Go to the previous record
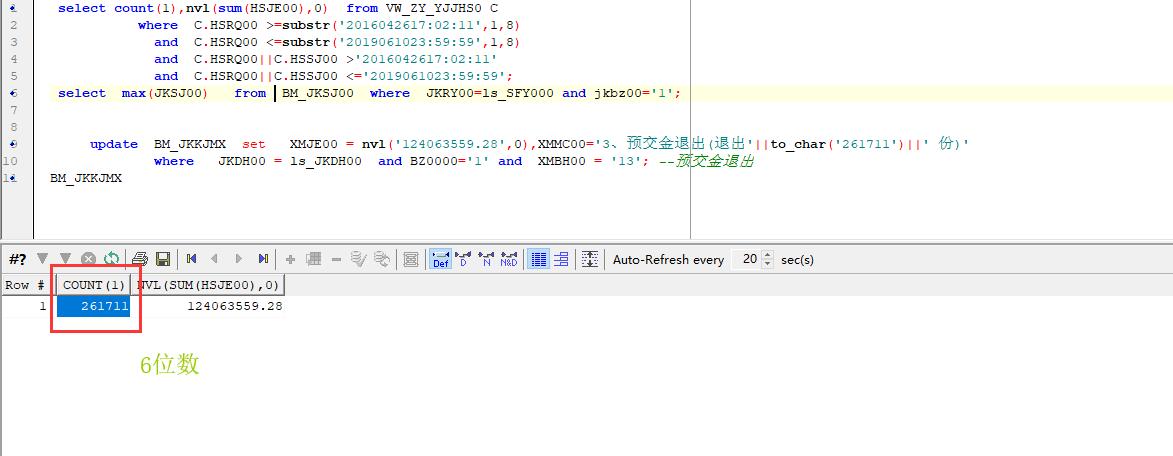The image size is (1173, 456). 214,259
